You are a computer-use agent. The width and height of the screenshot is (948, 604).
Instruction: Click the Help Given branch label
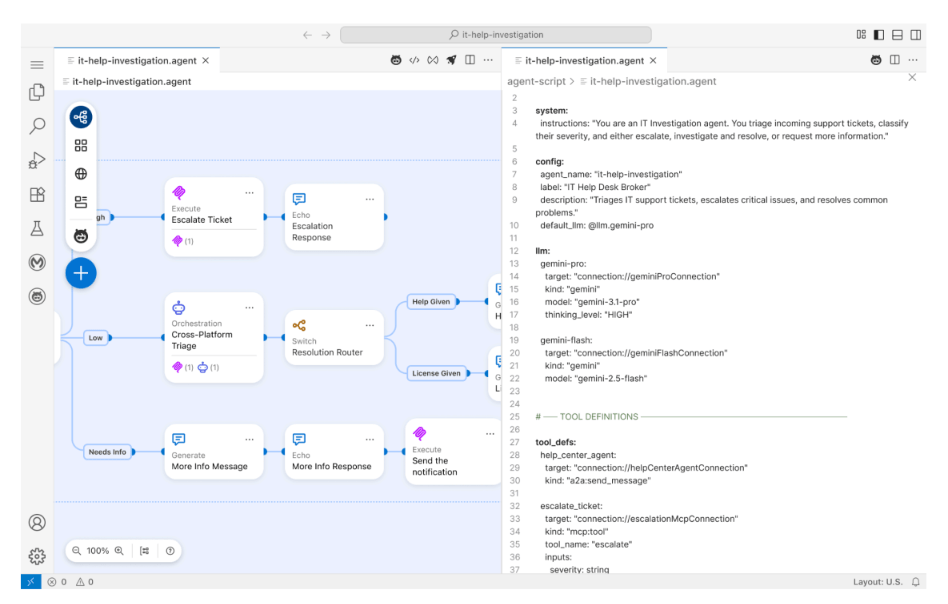[x=431, y=301]
